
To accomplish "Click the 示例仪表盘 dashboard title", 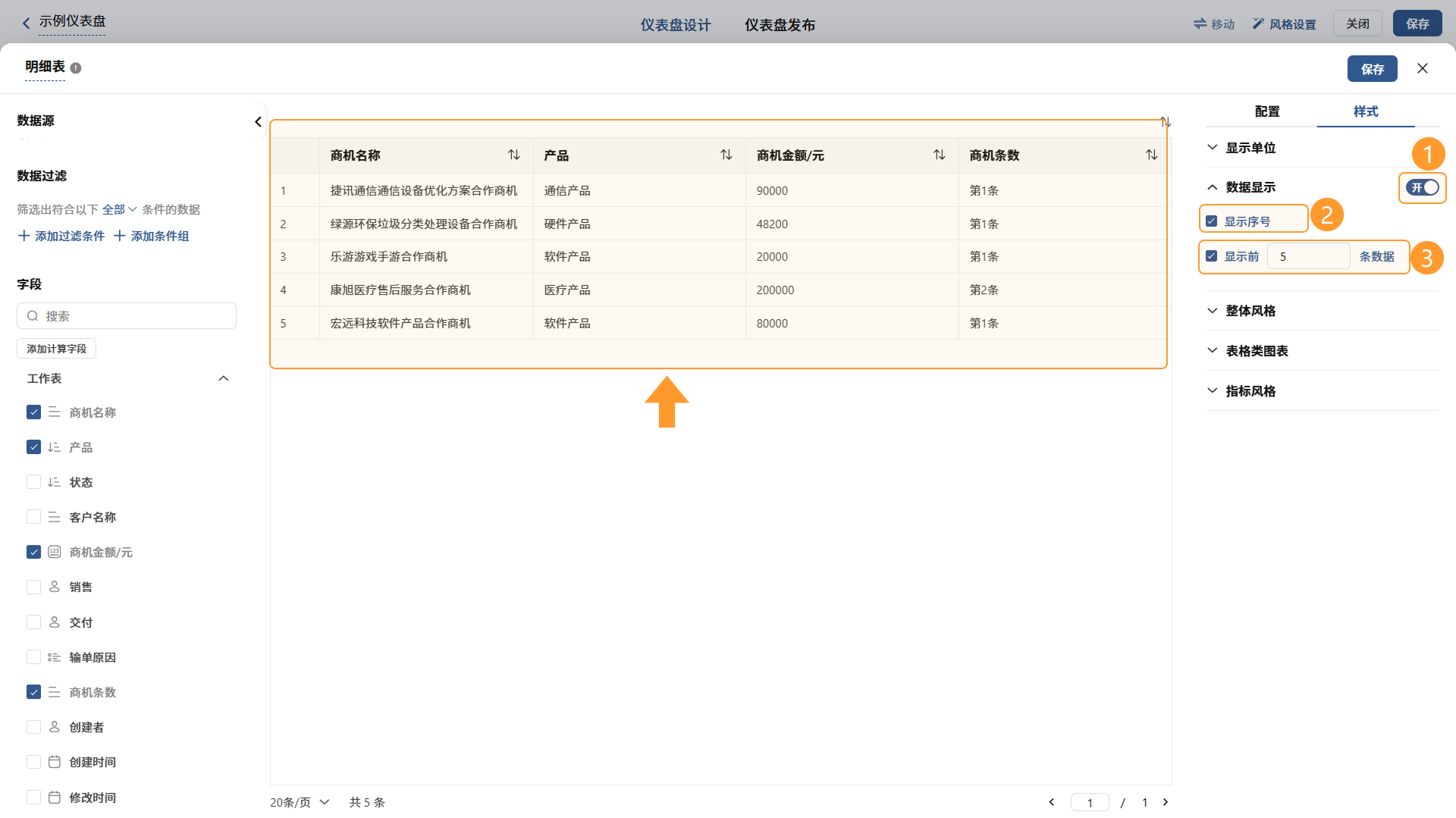I will 72,21.
